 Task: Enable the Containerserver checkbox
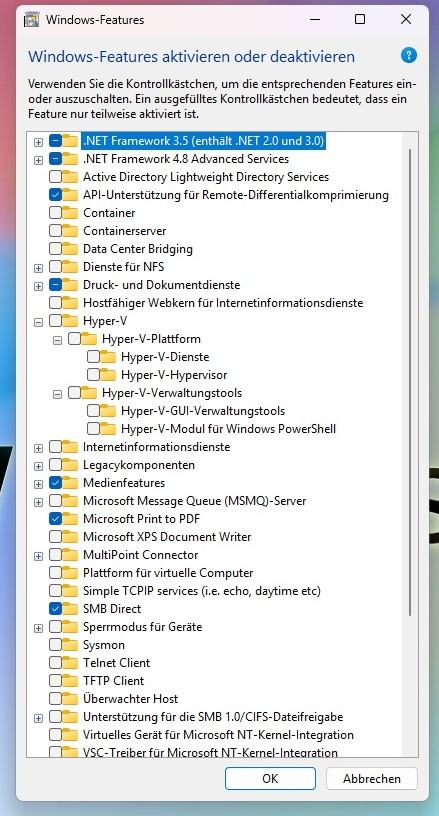56,231
